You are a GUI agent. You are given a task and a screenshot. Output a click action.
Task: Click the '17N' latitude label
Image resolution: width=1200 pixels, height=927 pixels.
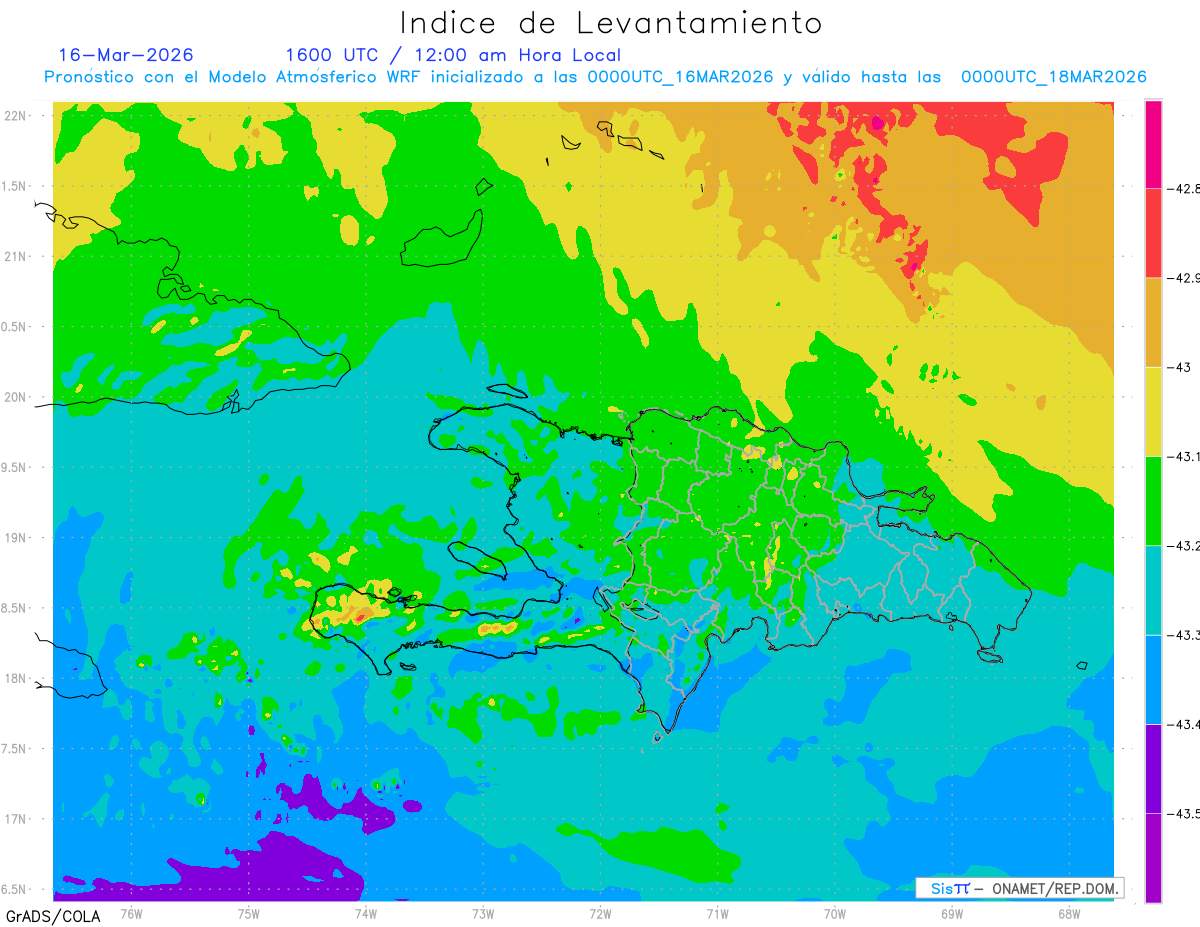[17, 819]
